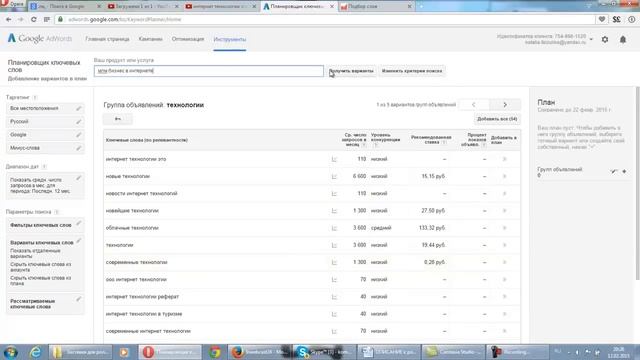Add 'интернет технологии реферат' to plan
Viewport: 640px width, 360px height.
click(x=504, y=297)
